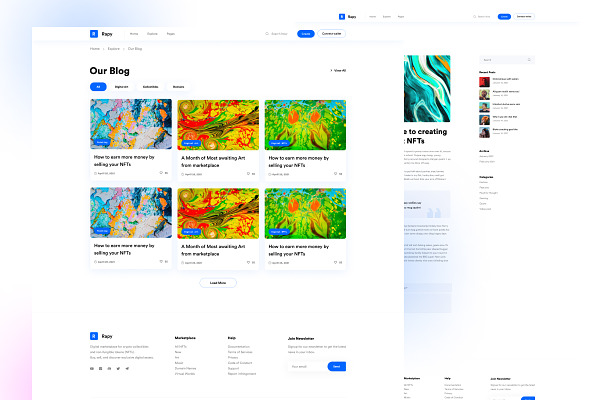Select the All filter tab
The image size is (600, 400).
pos(98,87)
